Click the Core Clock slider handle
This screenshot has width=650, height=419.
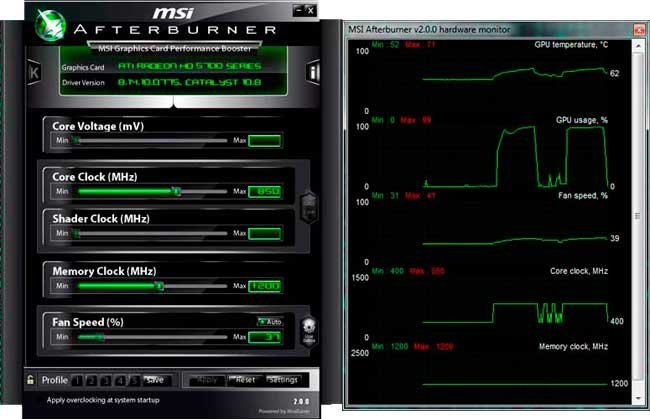point(177,190)
